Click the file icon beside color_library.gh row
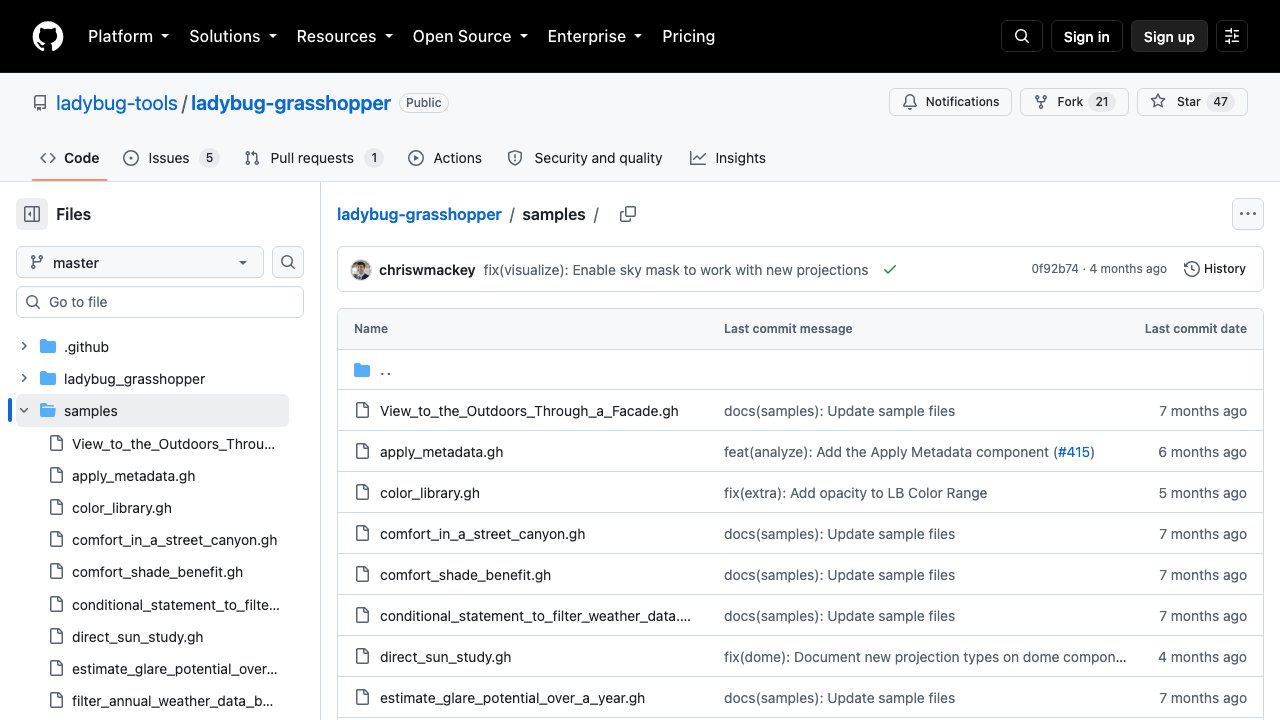 pos(362,493)
